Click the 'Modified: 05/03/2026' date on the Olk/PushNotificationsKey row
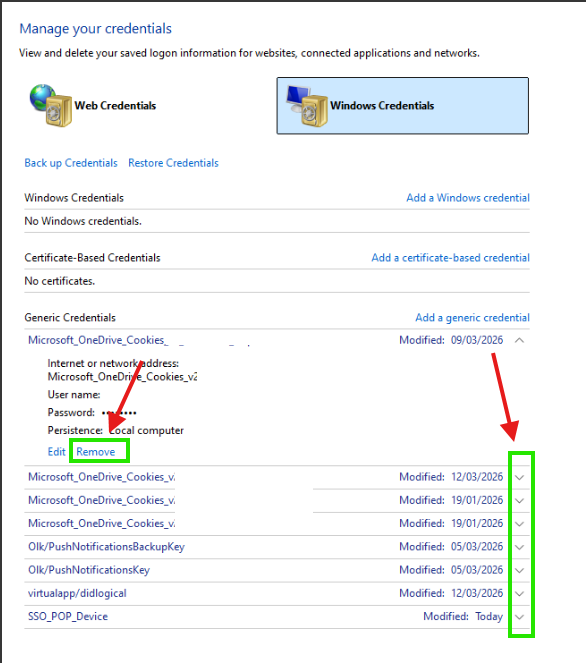Image resolution: width=586 pixels, height=663 pixels. 451,570
